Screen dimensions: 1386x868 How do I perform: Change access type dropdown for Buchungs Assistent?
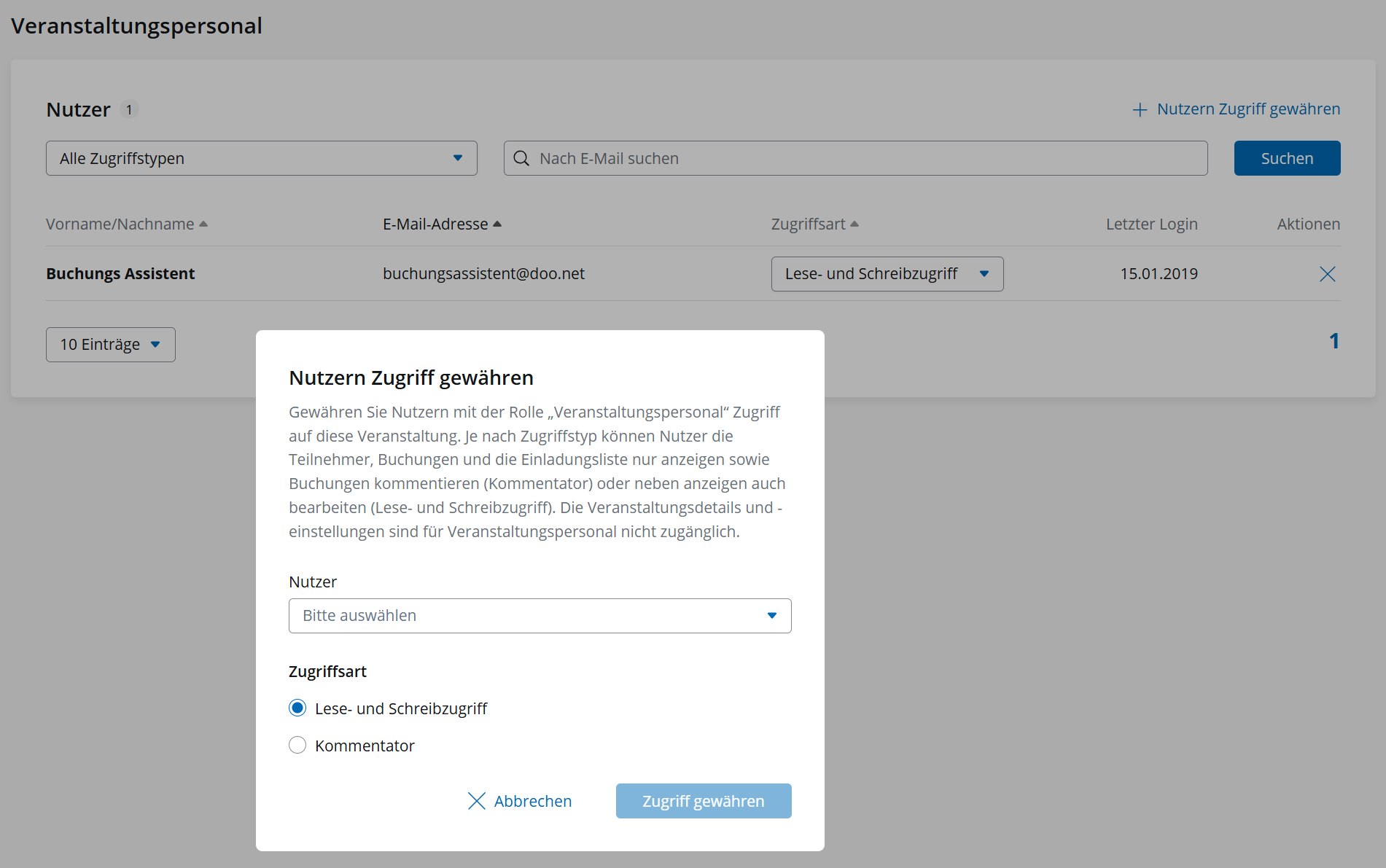click(887, 274)
